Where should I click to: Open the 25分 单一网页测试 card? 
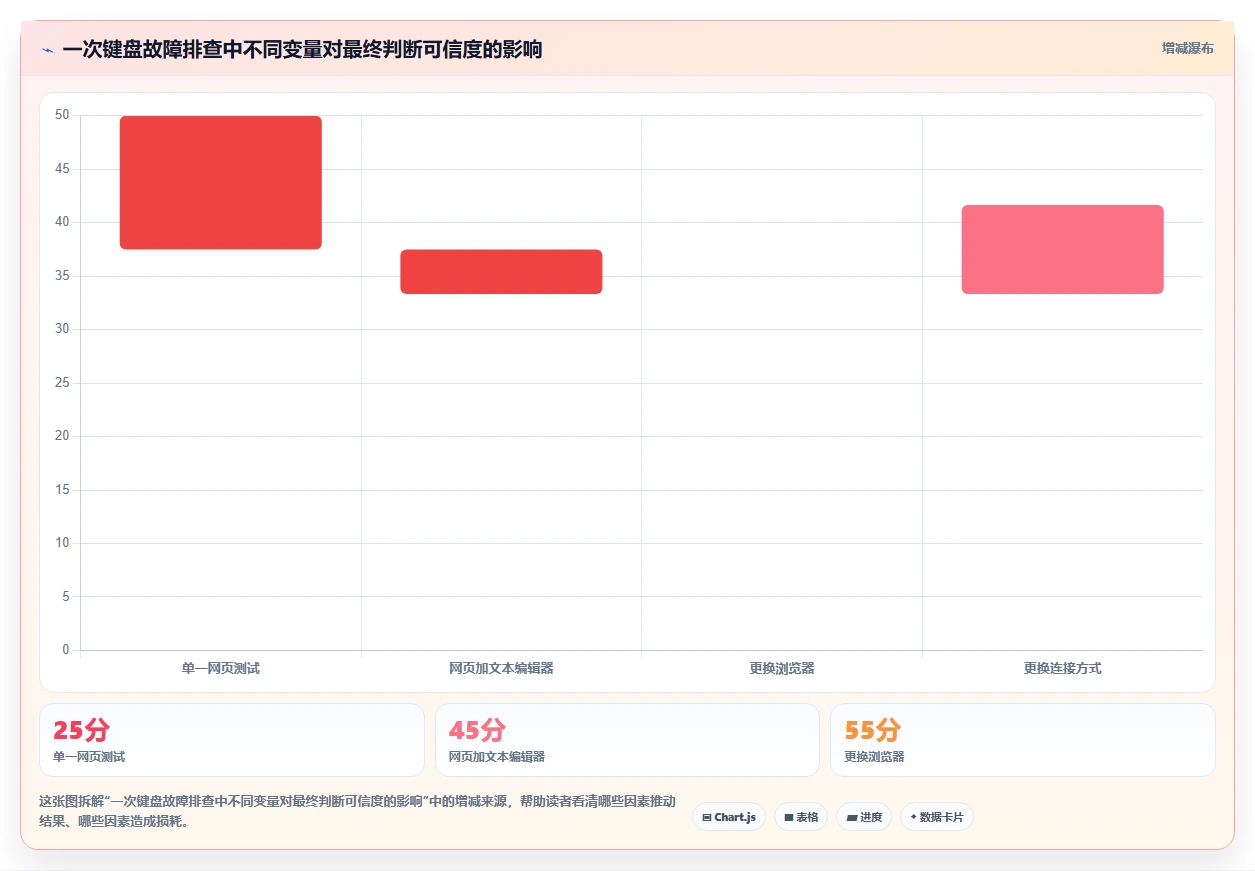[232, 740]
